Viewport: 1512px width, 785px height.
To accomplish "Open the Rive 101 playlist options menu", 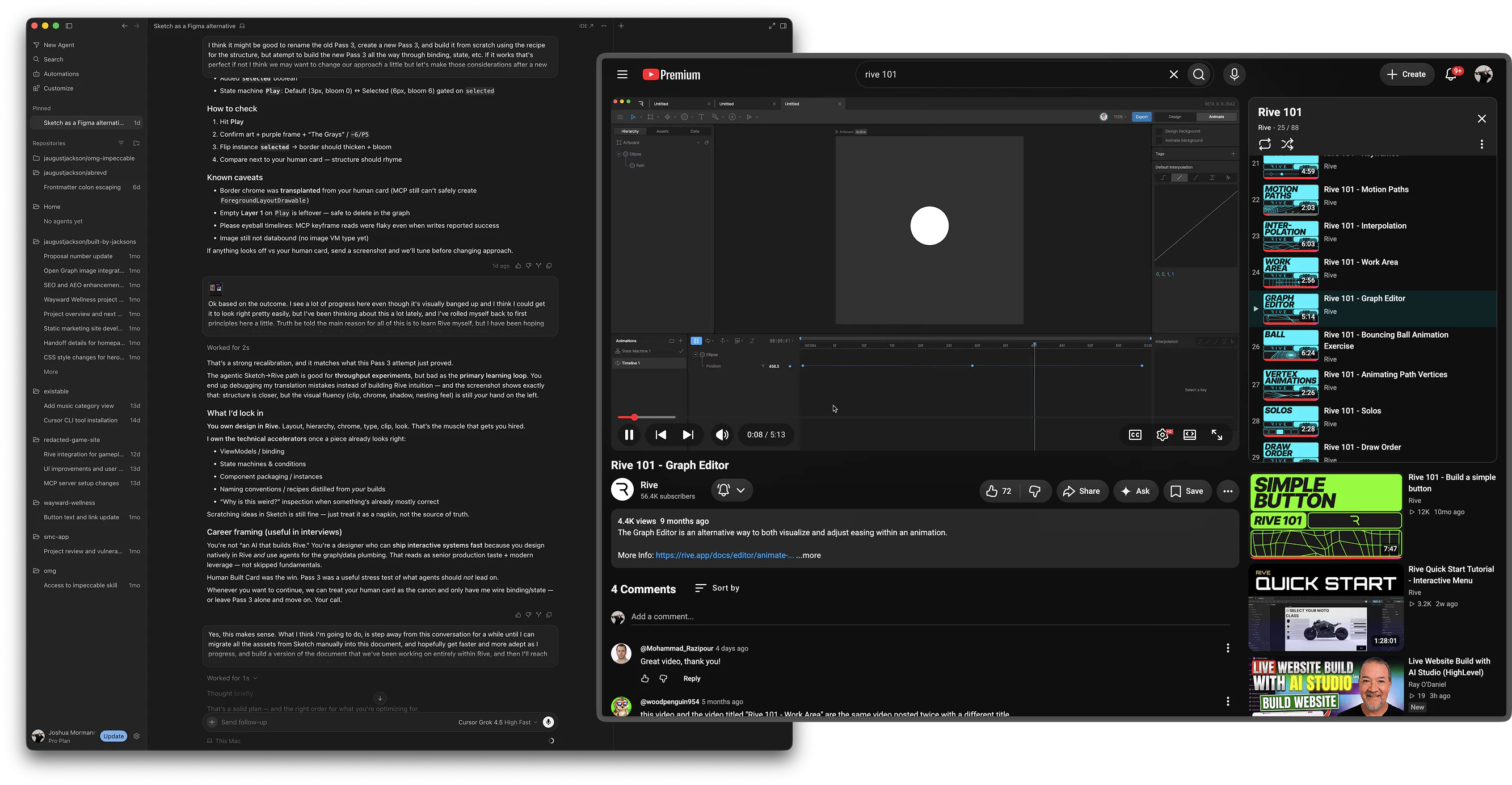I will click(x=1481, y=144).
